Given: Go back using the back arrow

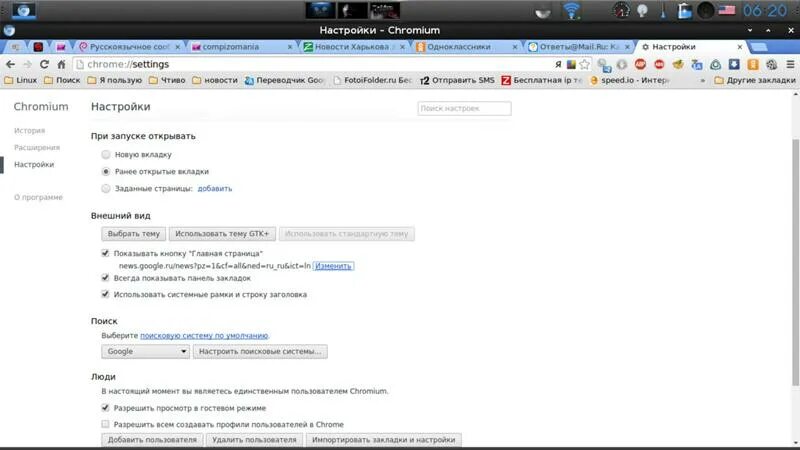Looking at the screenshot, I should point(10,64).
